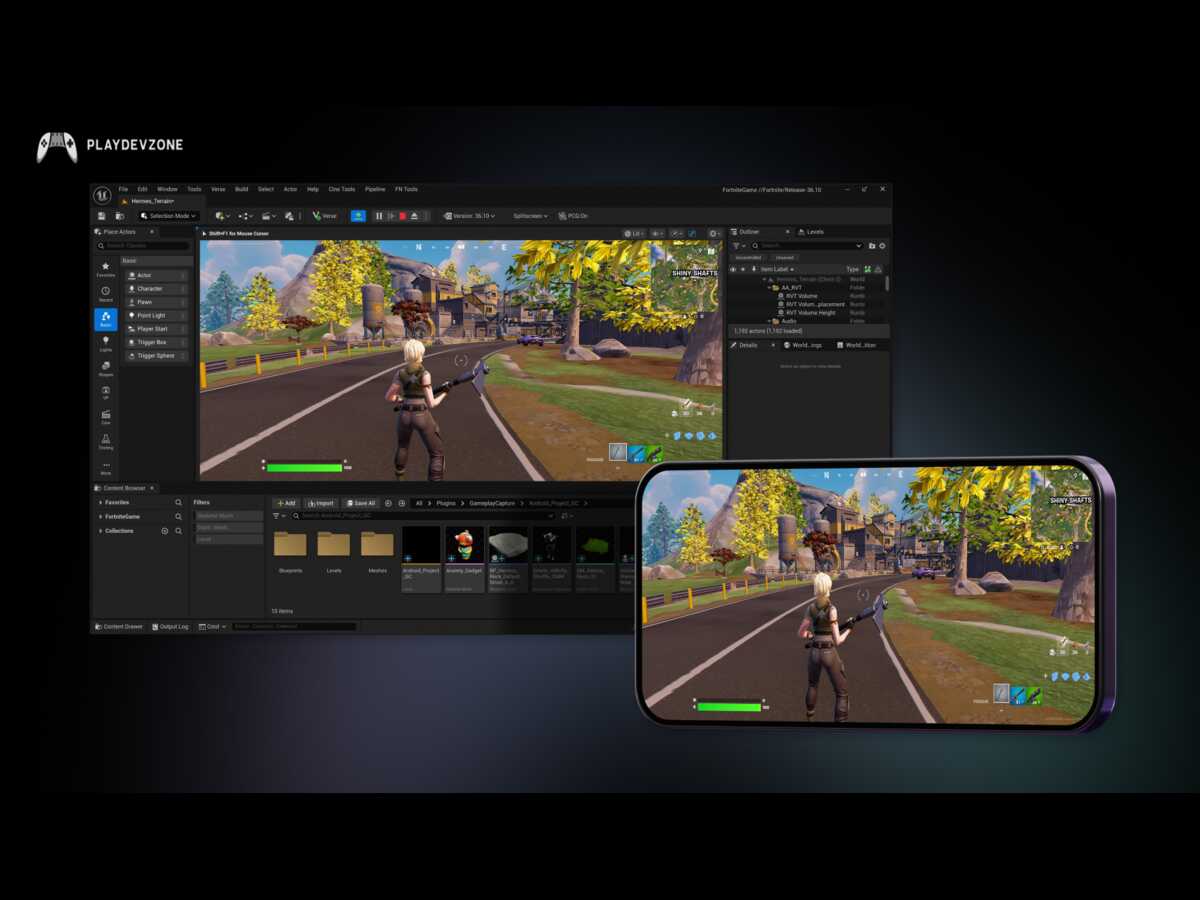Click the eject toolbar button
1200x900 pixels.
pyautogui.click(x=415, y=216)
